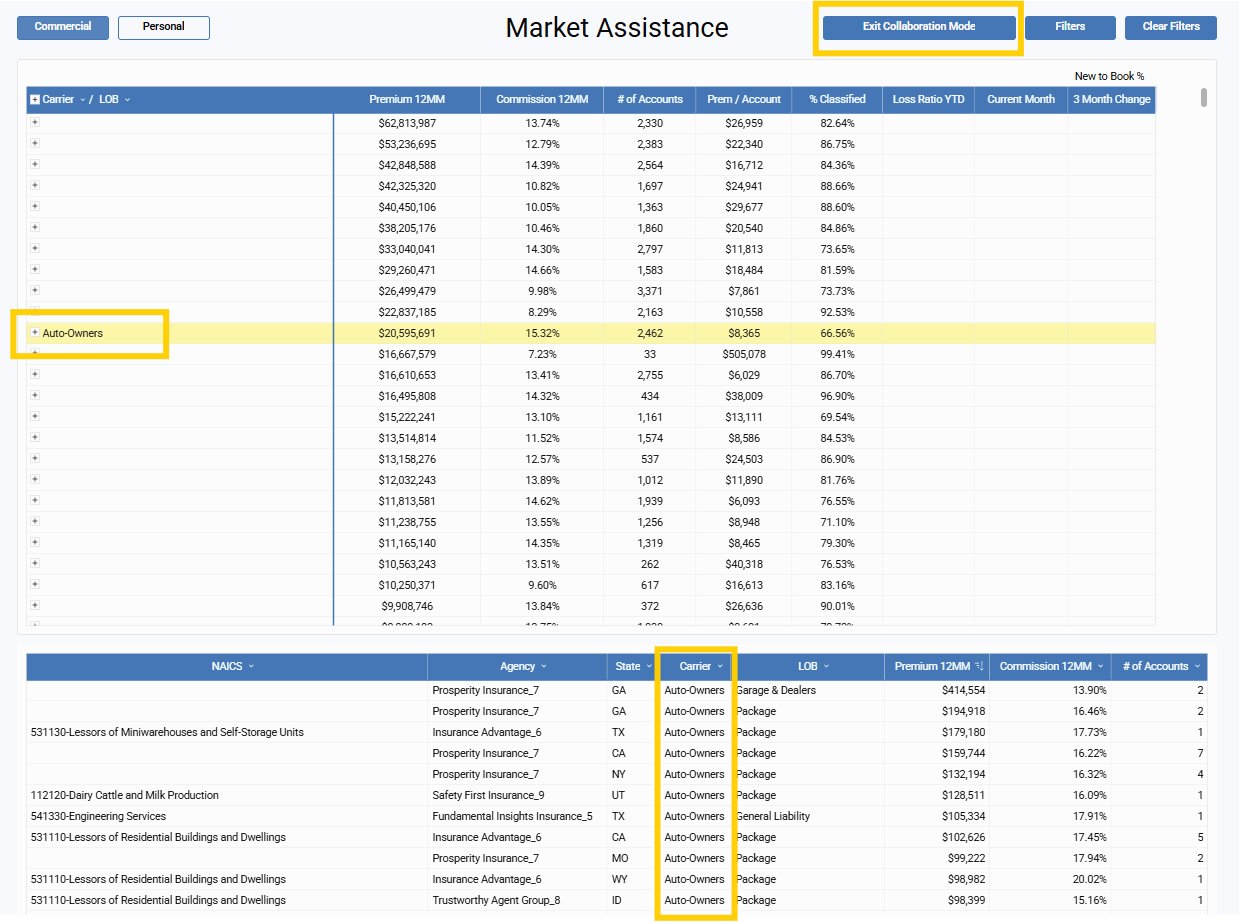1239x922 pixels.
Task: Expand the Auto-Owners carrier row
Action: tap(35, 333)
